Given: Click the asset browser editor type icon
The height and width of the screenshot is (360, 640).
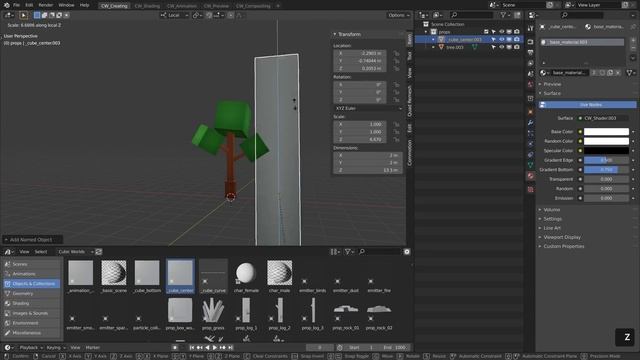Looking at the screenshot, I should click(x=8, y=252).
